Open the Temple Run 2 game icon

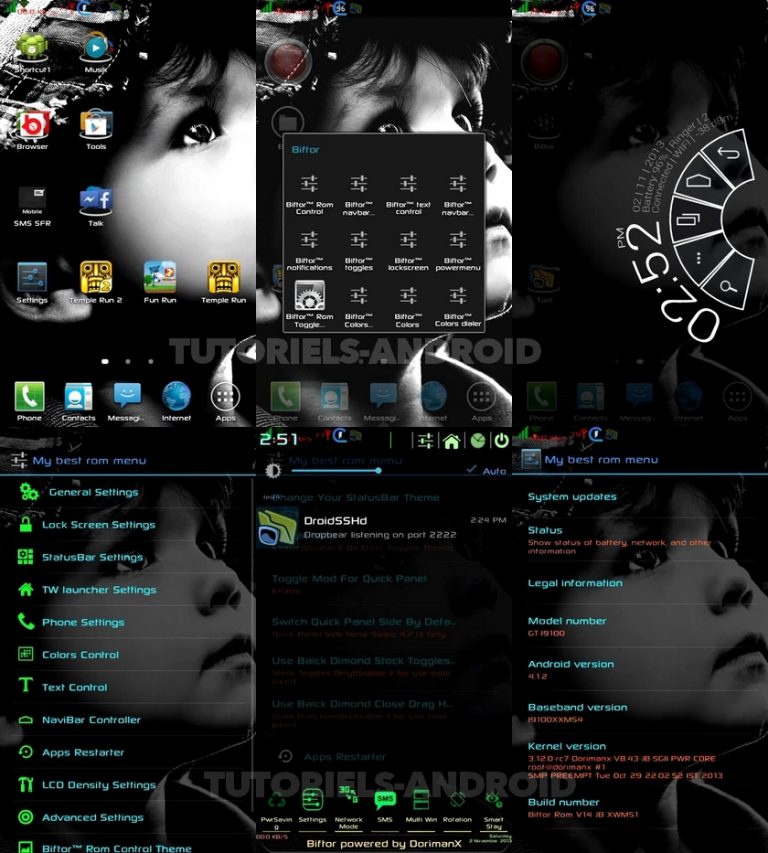click(x=96, y=277)
